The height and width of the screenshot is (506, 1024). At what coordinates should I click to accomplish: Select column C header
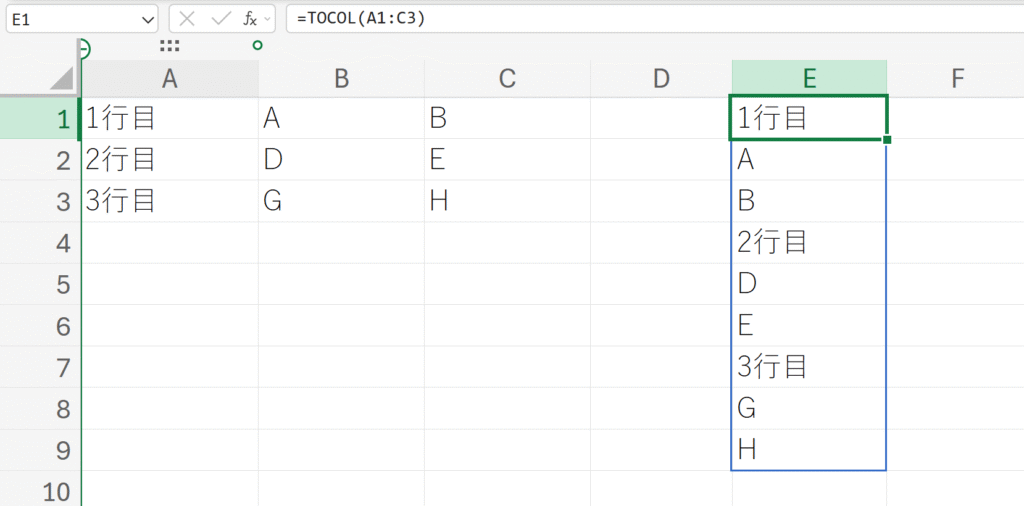coord(507,79)
